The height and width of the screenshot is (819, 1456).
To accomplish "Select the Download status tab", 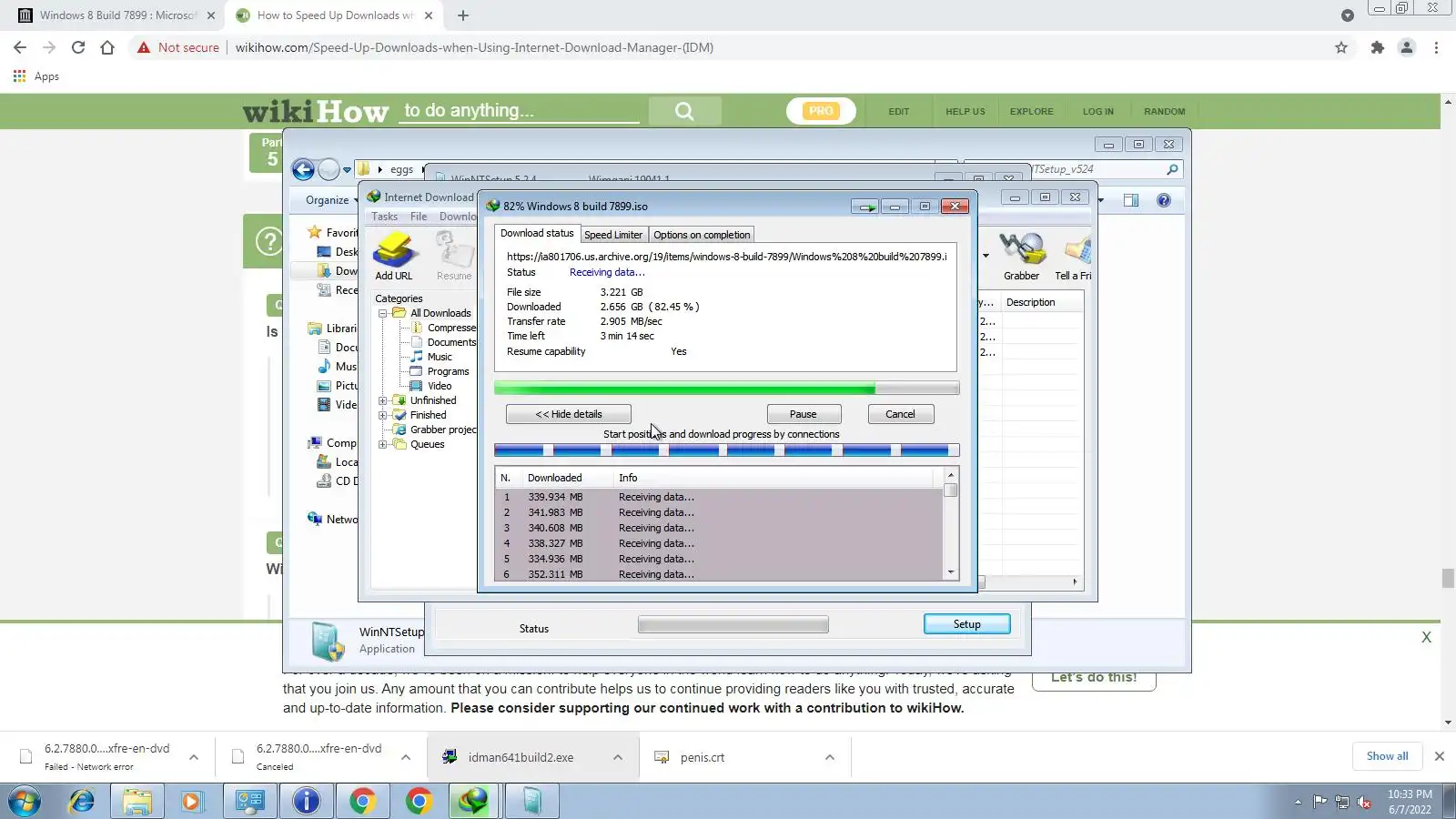I will coord(537,234).
